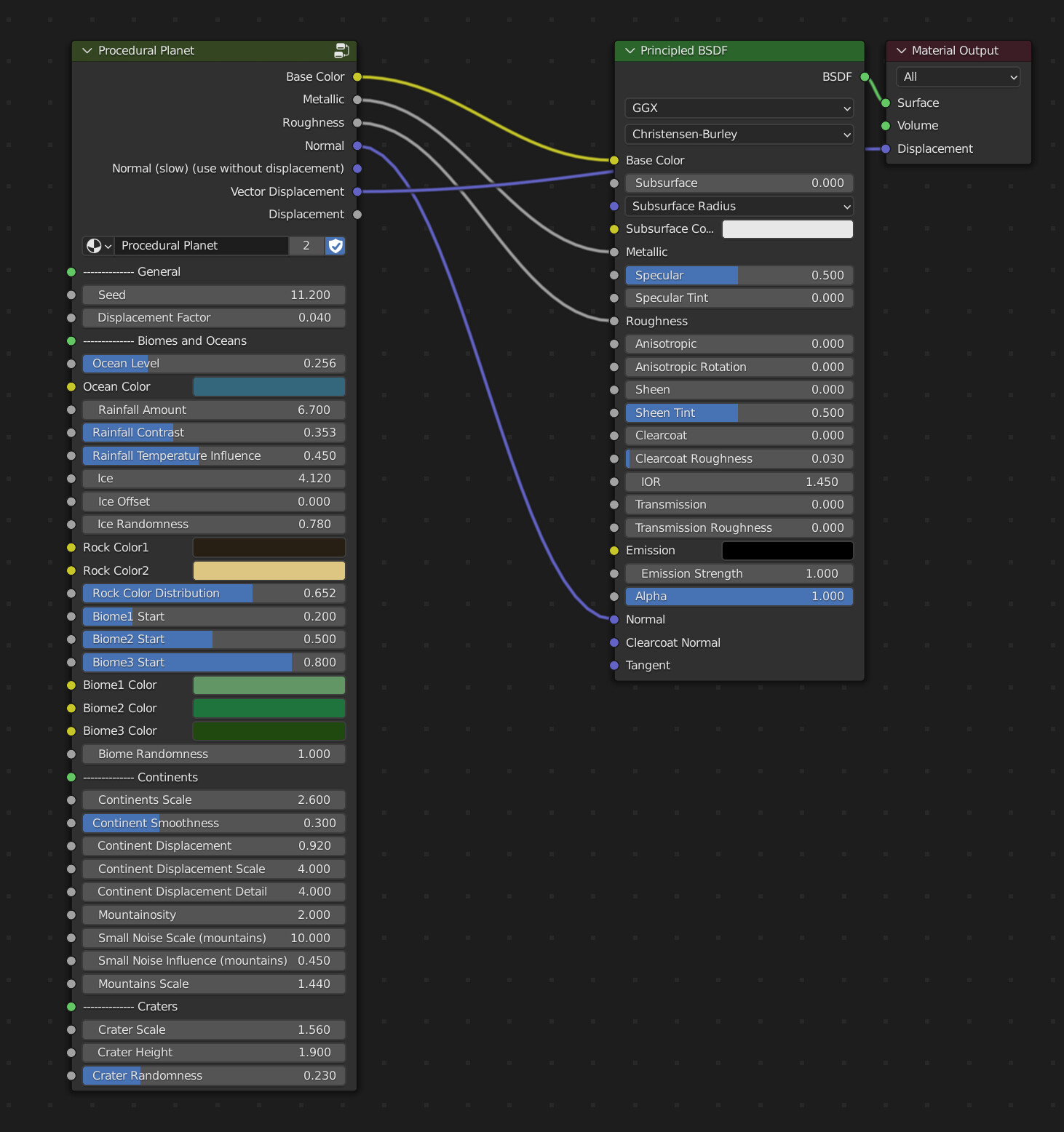Click the BSDF output socket
Screen dimensions: 1064x1132
865,76
